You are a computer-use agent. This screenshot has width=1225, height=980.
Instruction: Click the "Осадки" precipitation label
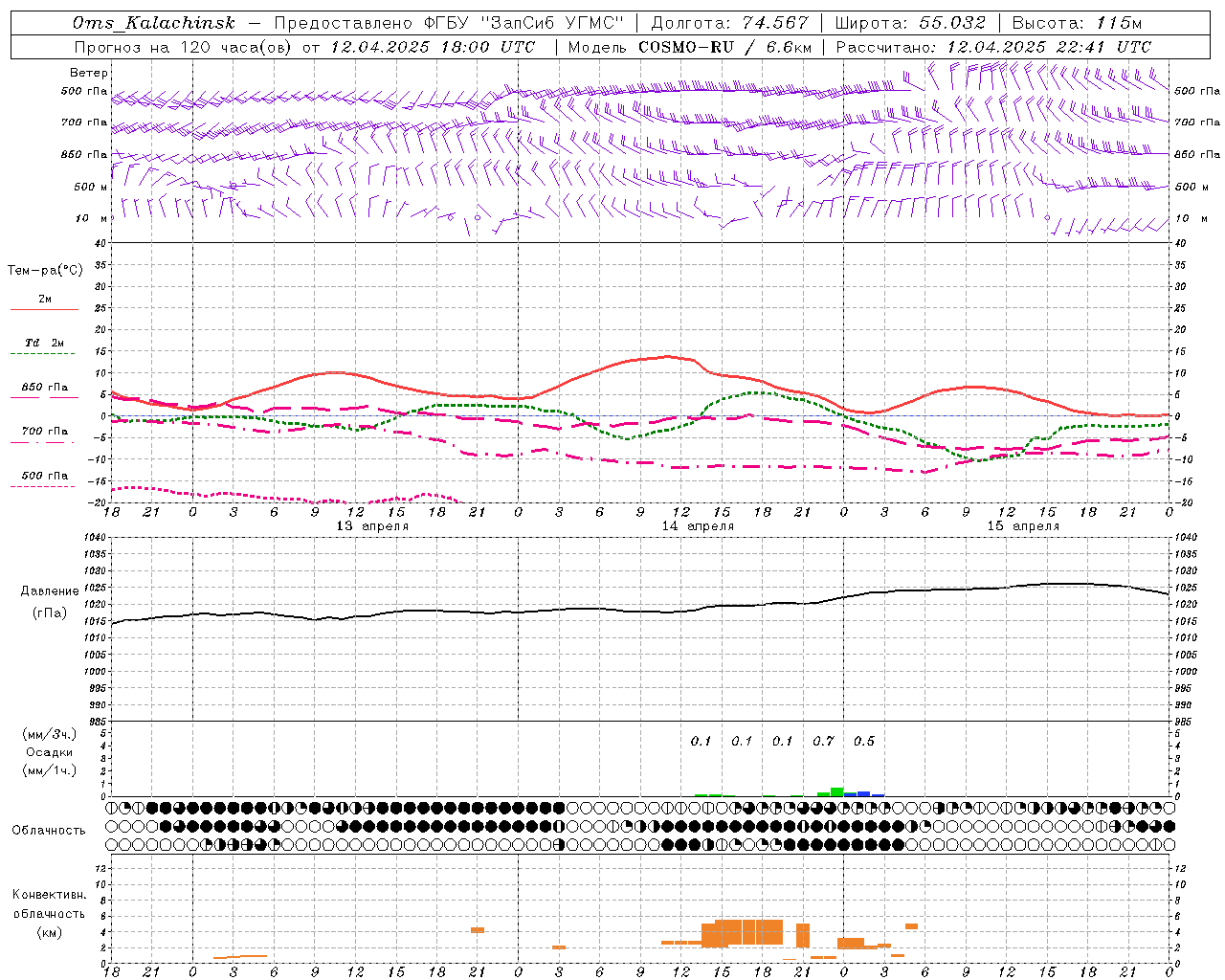pyautogui.click(x=50, y=752)
